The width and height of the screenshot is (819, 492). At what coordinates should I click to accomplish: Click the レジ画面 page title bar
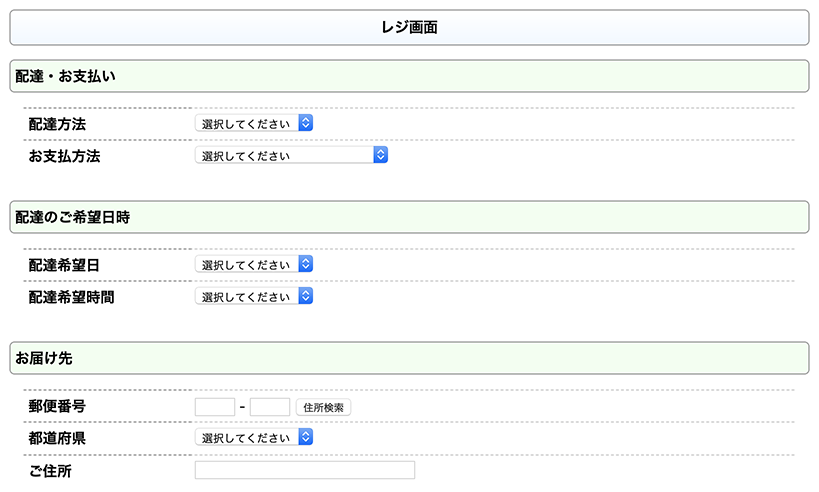(409, 28)
